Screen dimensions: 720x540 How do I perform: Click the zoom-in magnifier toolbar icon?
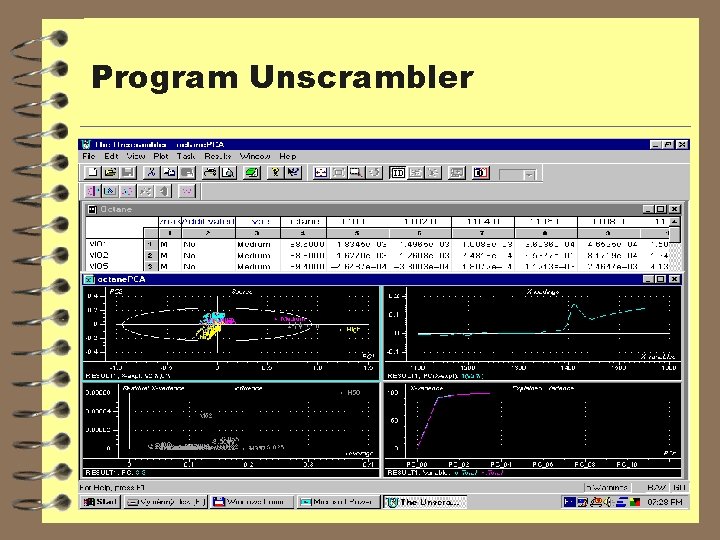click(356, 173)
